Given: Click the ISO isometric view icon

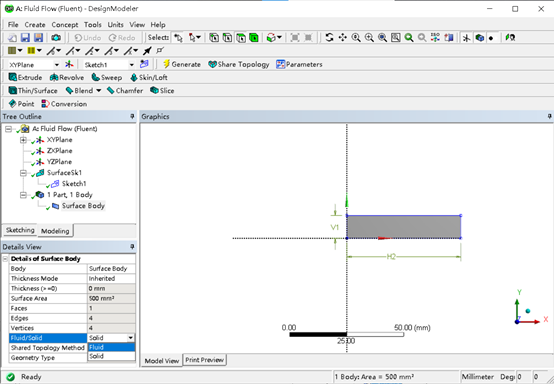Looking at the screenshot, I should coord(435,37).
